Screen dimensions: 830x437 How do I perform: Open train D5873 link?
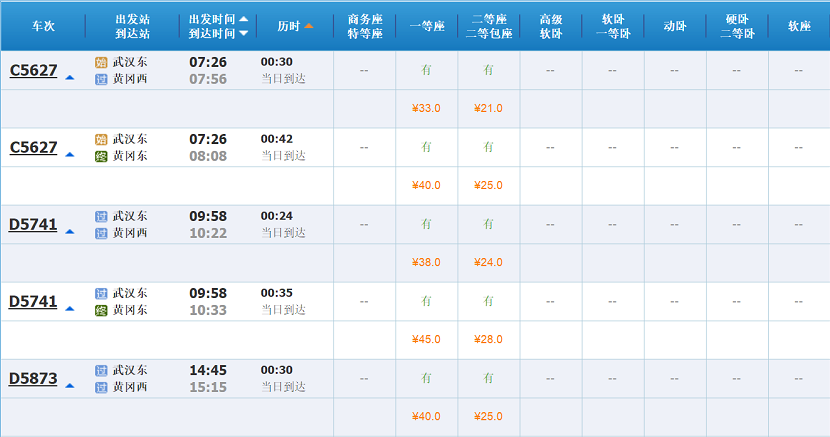point(33,379)
